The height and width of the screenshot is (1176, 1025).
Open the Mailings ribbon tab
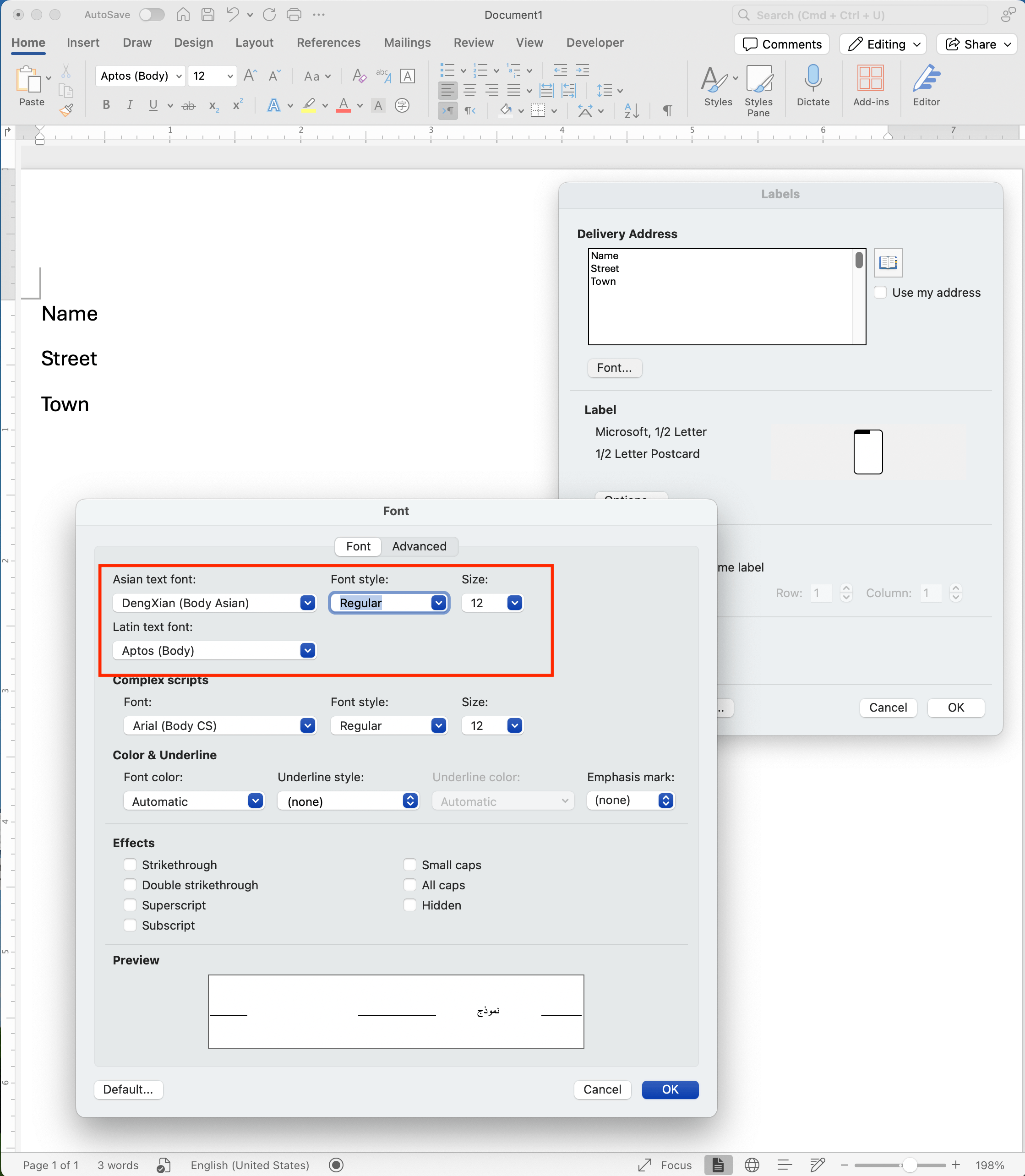pos(407,42)
